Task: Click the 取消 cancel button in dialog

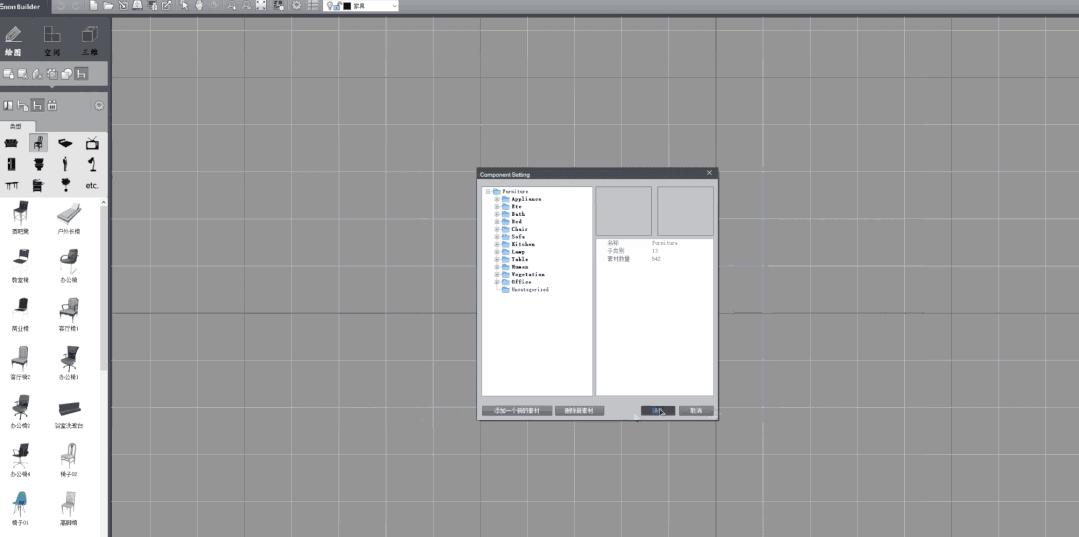Action: coord(696,411)
